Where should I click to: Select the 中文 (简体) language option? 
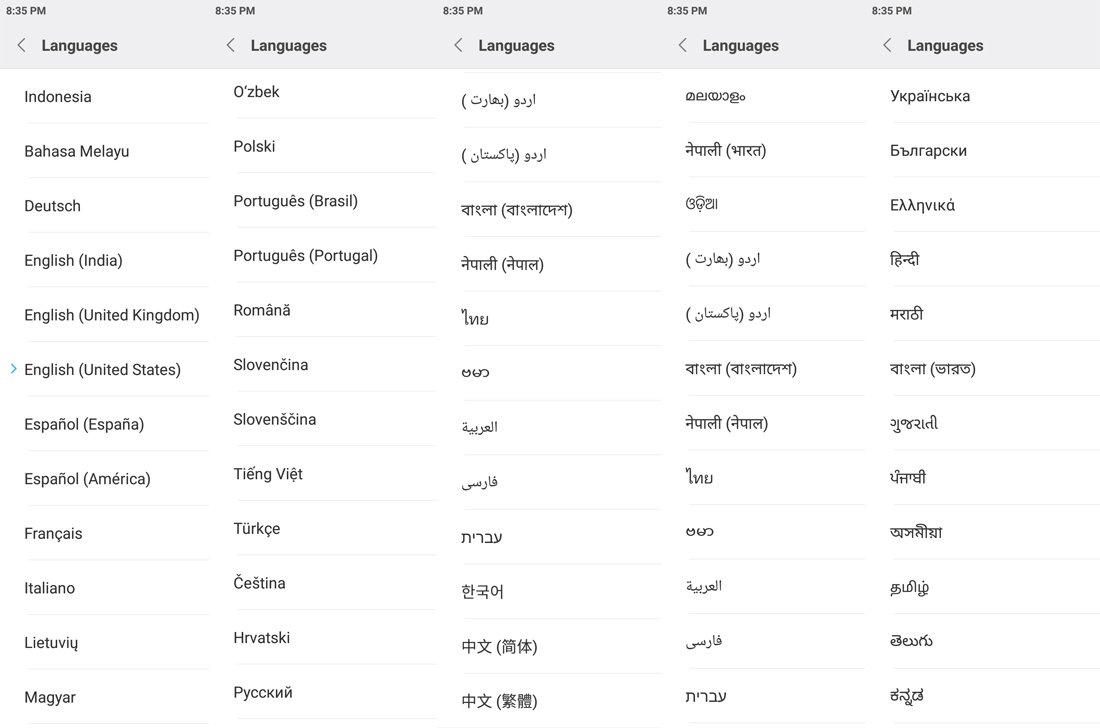[500, 646]
